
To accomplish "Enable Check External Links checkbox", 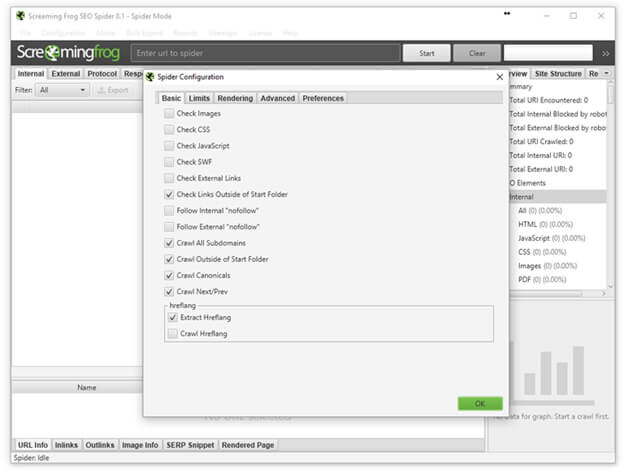I will tap(169, 178).
